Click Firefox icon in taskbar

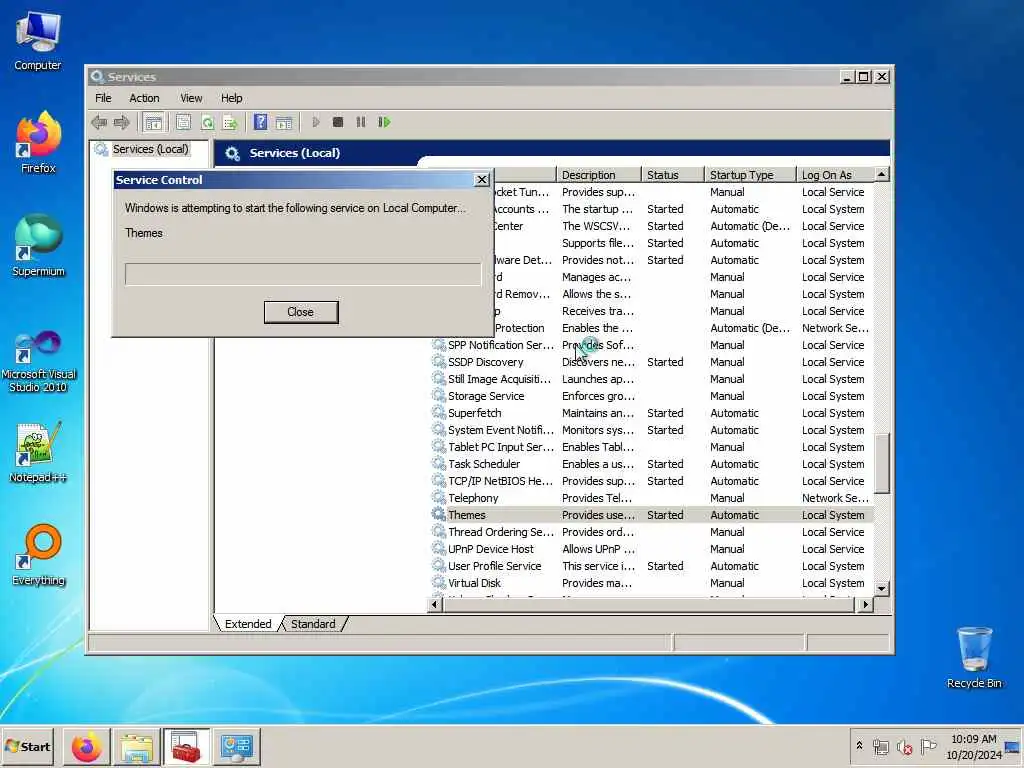86,746
